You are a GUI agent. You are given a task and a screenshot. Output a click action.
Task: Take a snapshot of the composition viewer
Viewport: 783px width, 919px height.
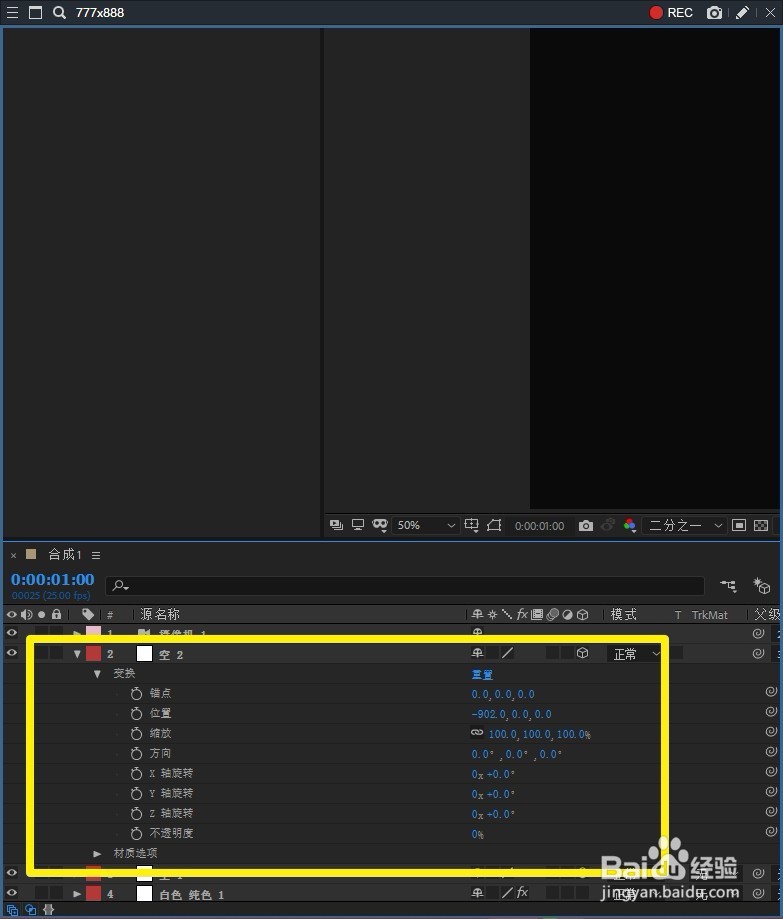585,526
